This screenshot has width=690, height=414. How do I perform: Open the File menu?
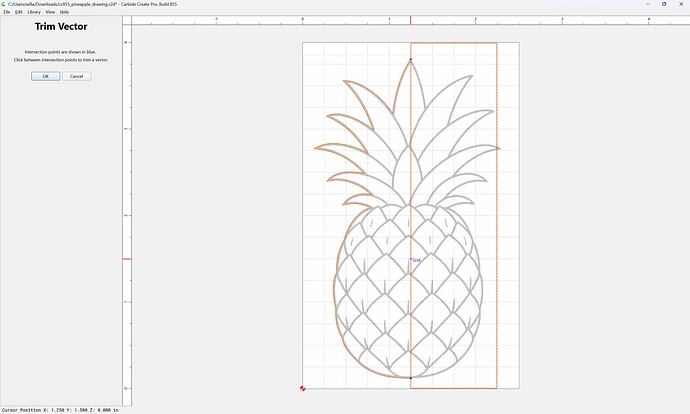point(7,12)
